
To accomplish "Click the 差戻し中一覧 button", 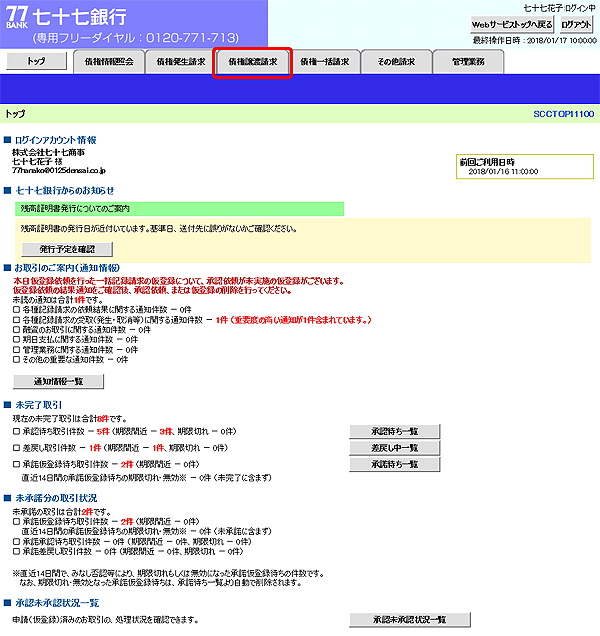I will (x=394, y=448).
